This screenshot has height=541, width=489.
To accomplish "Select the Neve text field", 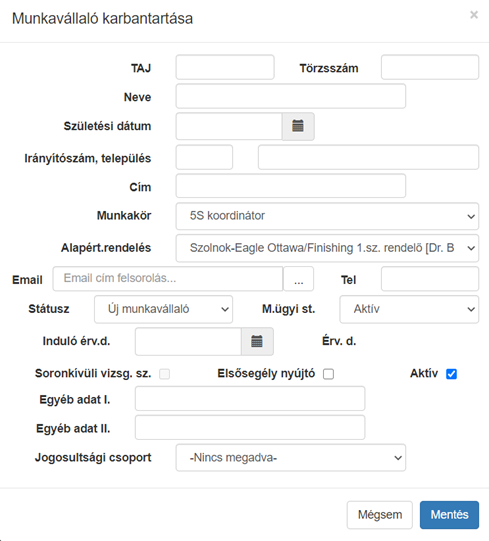I will click(291, 96).
